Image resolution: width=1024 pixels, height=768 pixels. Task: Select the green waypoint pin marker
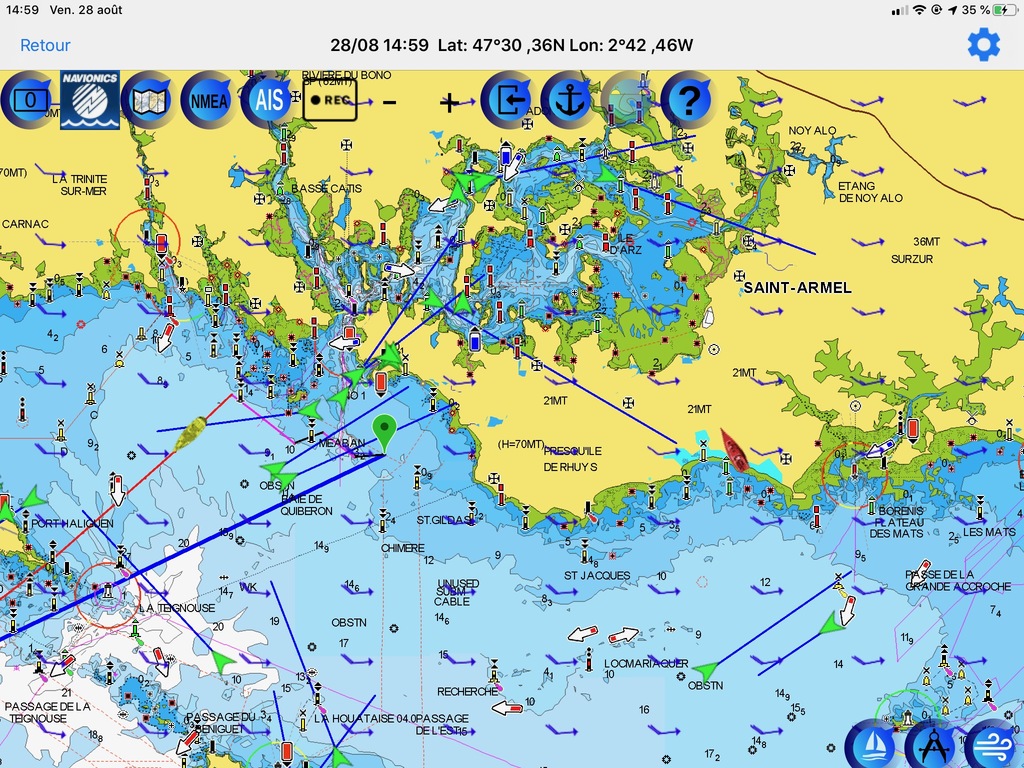click(x=385, y=433)
